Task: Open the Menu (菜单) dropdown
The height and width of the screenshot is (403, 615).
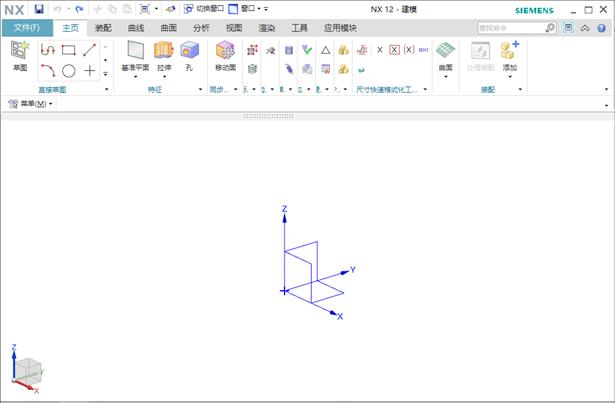Action: pyautogui.click(x=32, y=104)
